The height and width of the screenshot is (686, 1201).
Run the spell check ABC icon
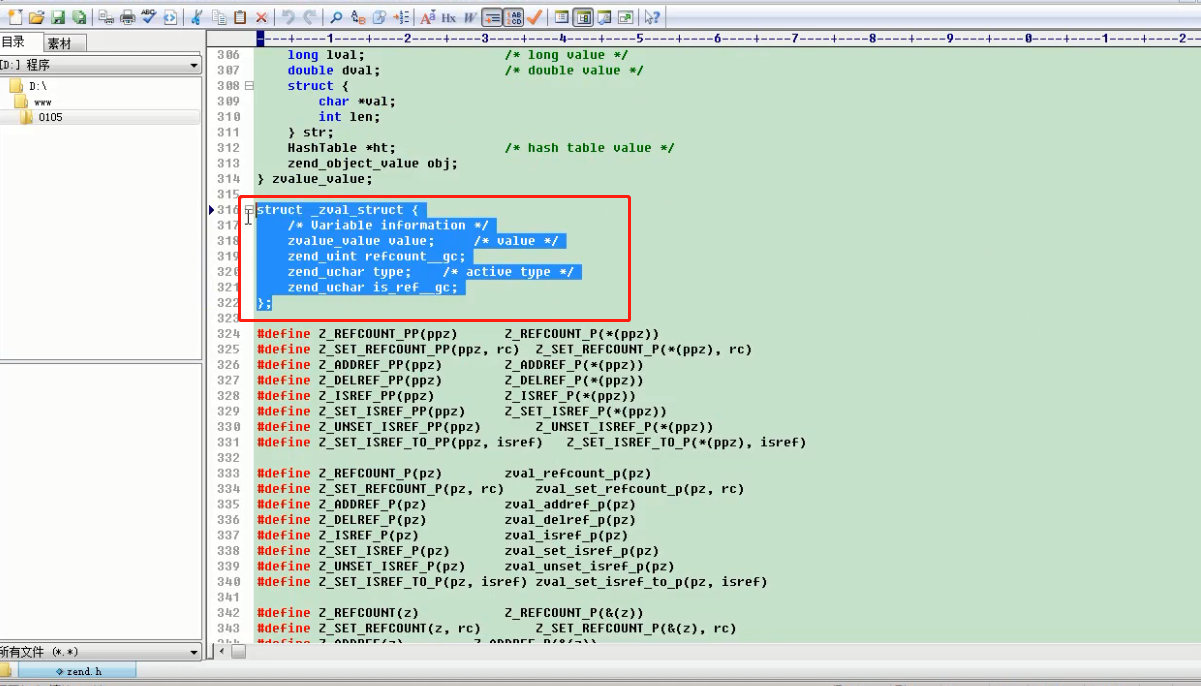pos(149,17)
